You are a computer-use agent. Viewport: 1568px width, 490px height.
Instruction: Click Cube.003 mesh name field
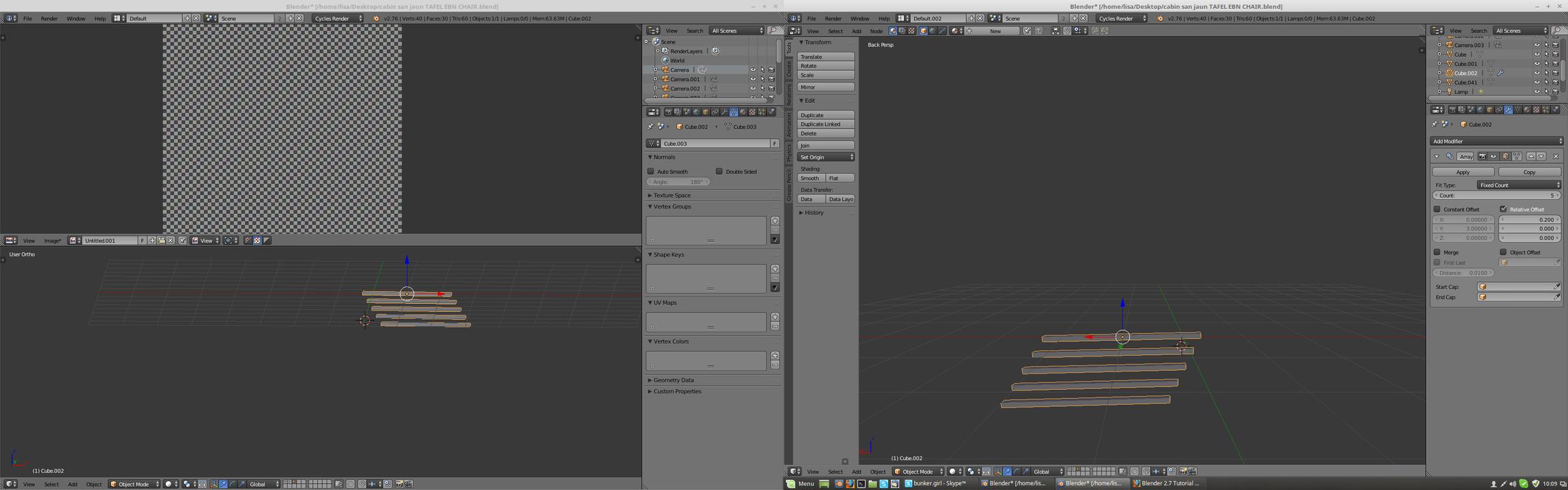[x=715, y=143]
